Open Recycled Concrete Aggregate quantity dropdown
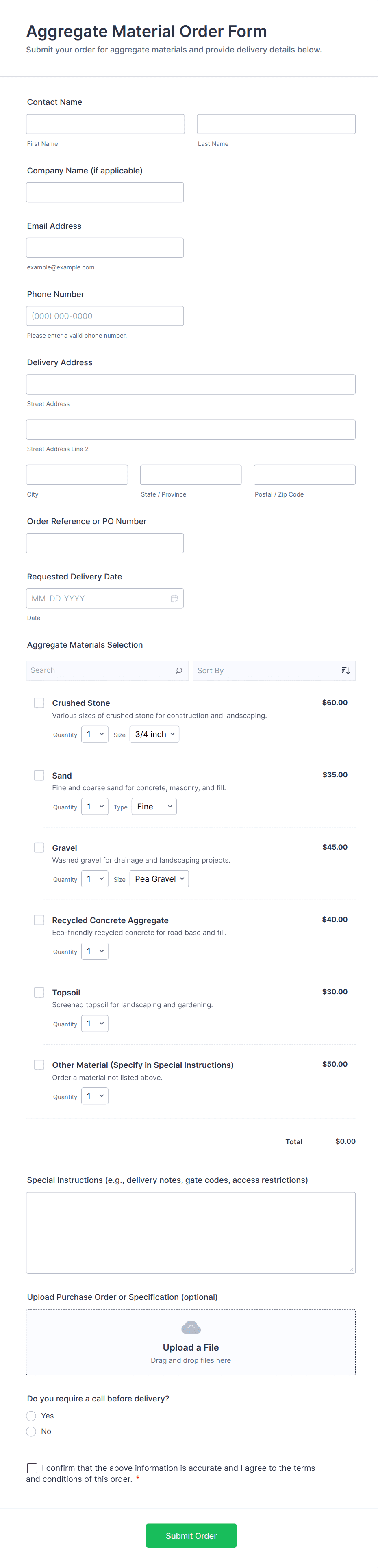Image resolution: width=378 pixels, height=1568 pixels. (95, 951)
